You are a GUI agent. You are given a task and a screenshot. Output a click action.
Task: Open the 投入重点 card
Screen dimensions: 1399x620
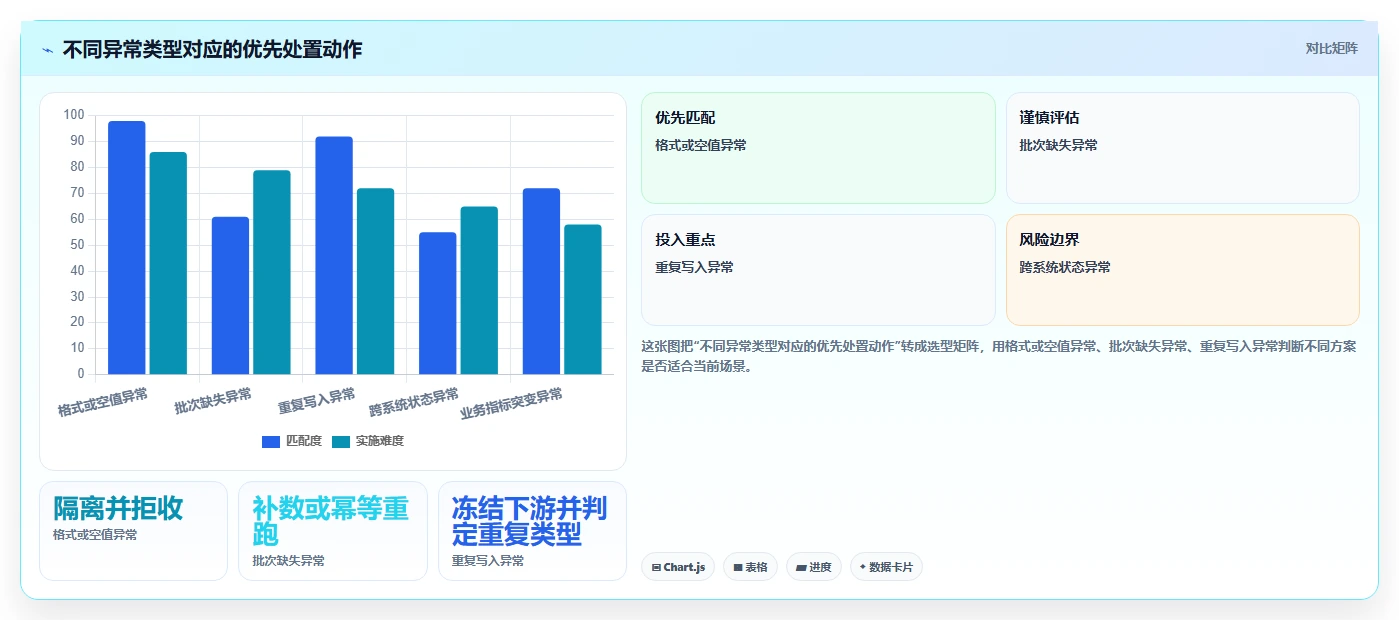coord(818,270)
